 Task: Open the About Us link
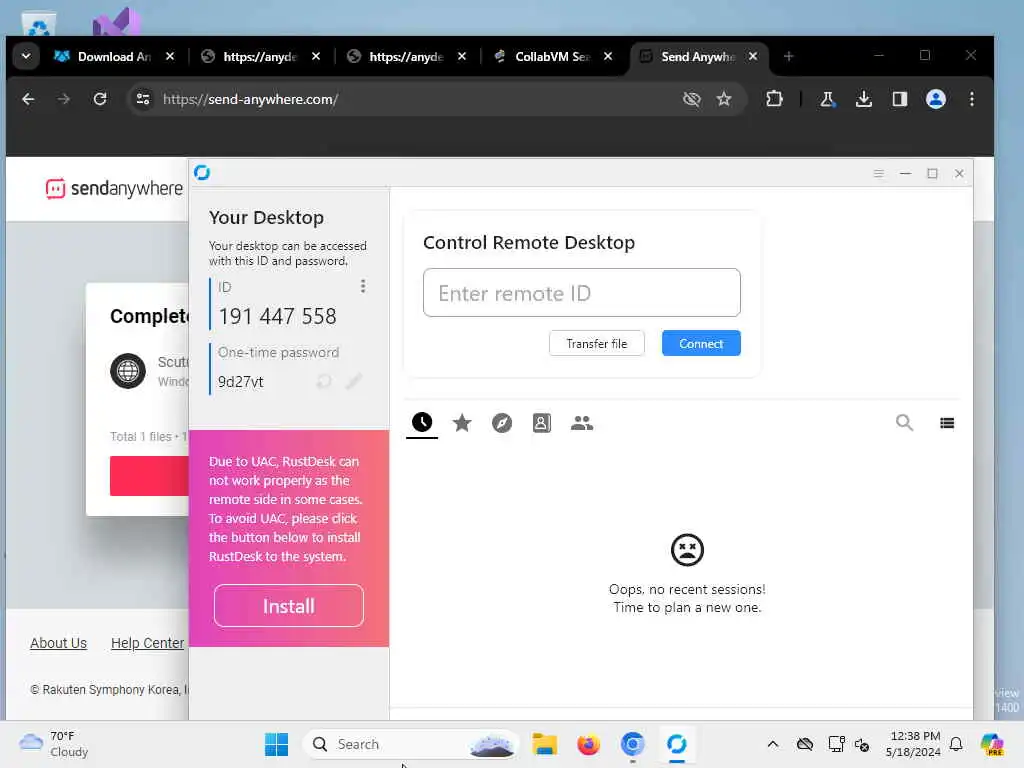click(58, 643)
